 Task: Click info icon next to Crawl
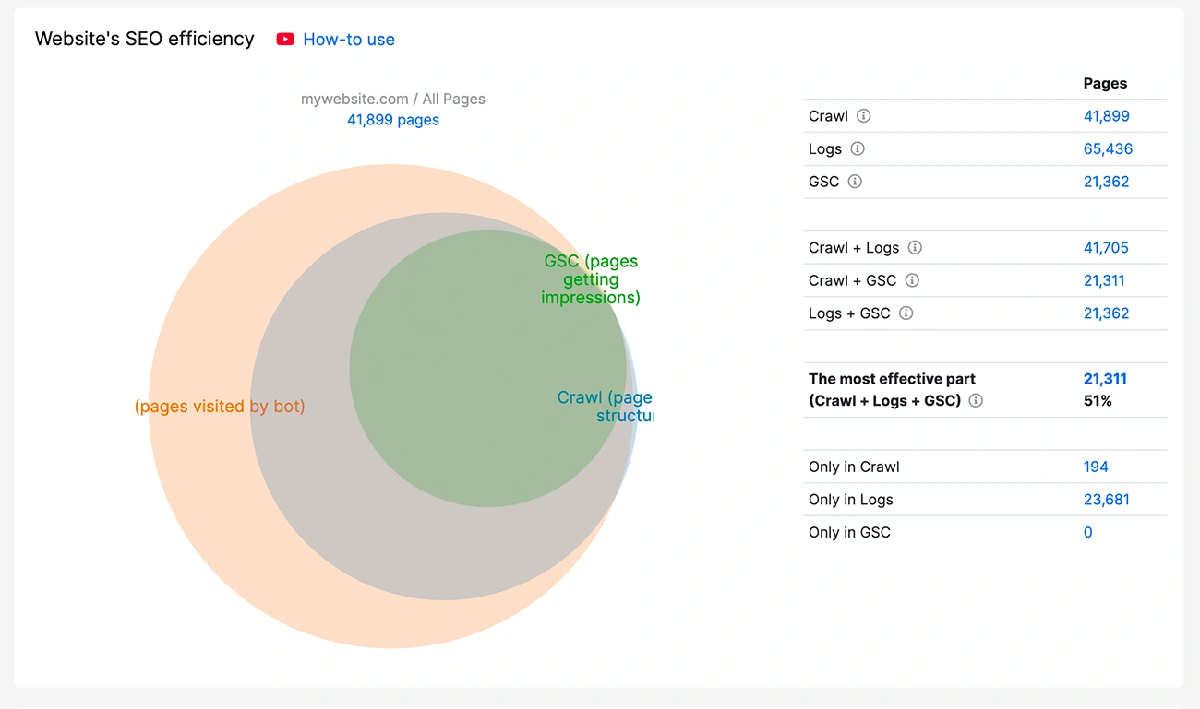864,116
